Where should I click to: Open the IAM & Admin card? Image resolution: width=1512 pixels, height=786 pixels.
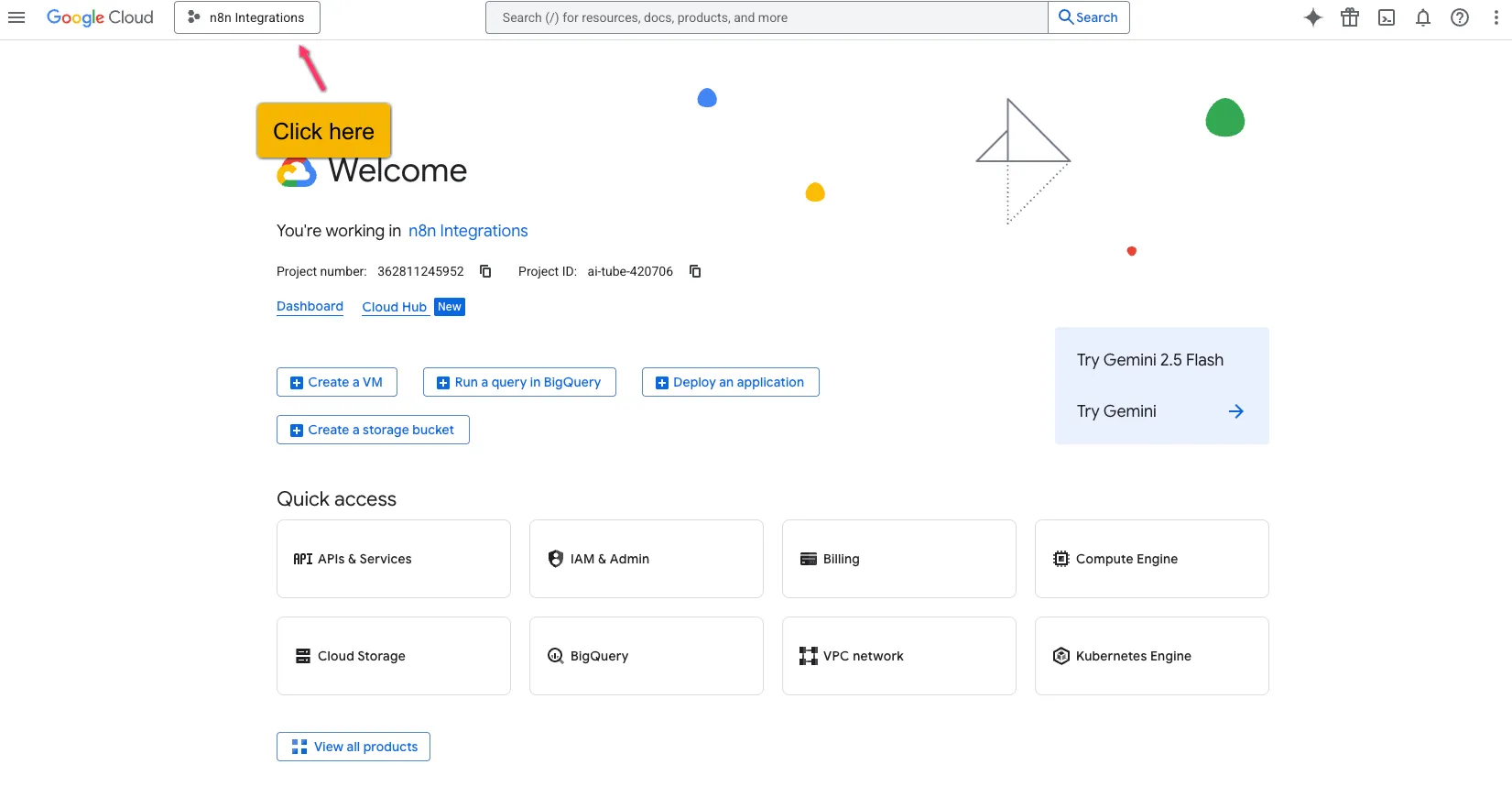pyautogui.click(x=647, y=559)
